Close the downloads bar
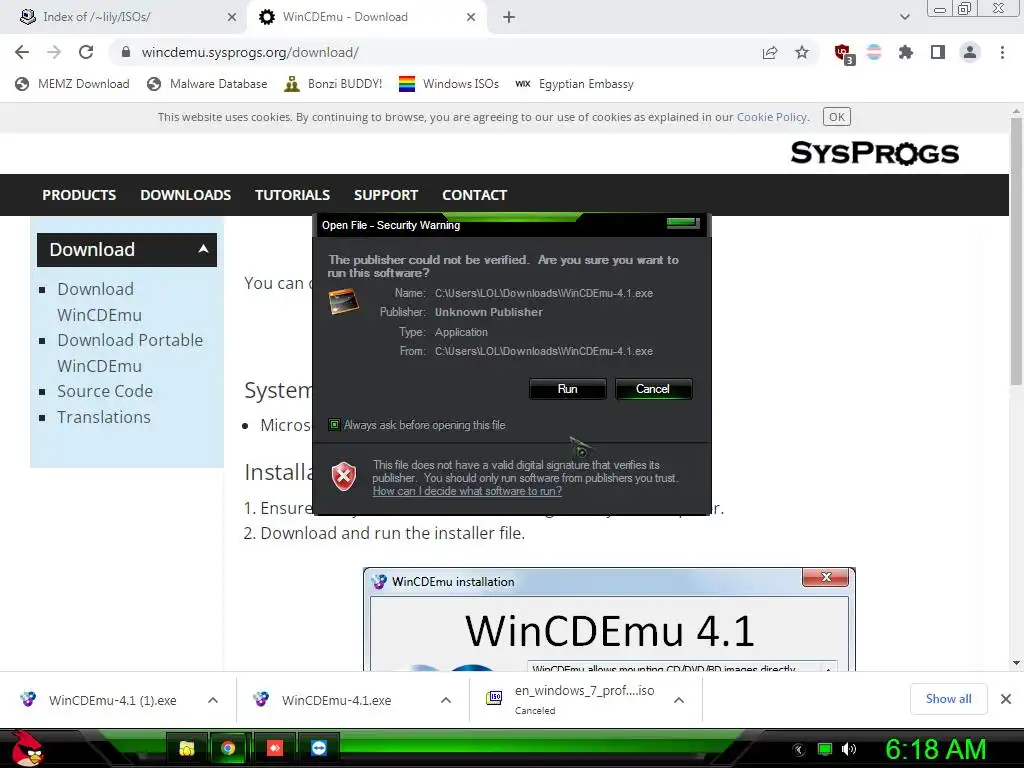 1006,699
